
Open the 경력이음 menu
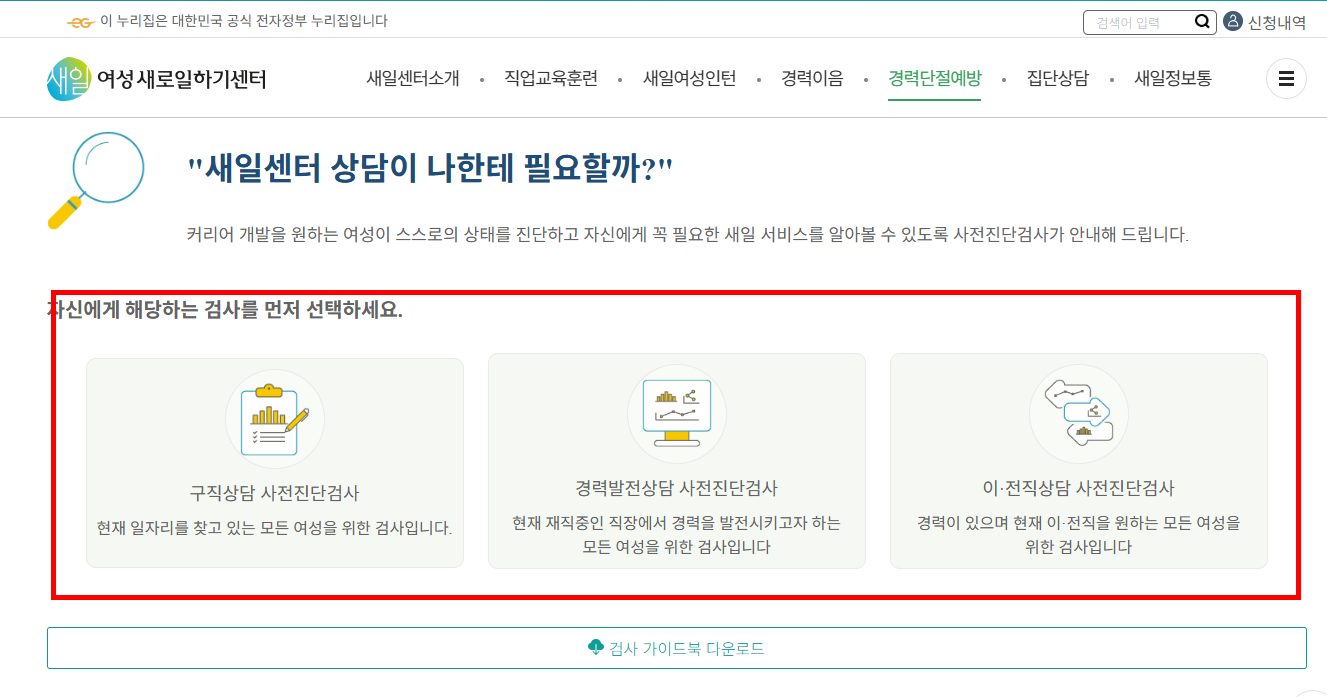[x=810, y=78]
